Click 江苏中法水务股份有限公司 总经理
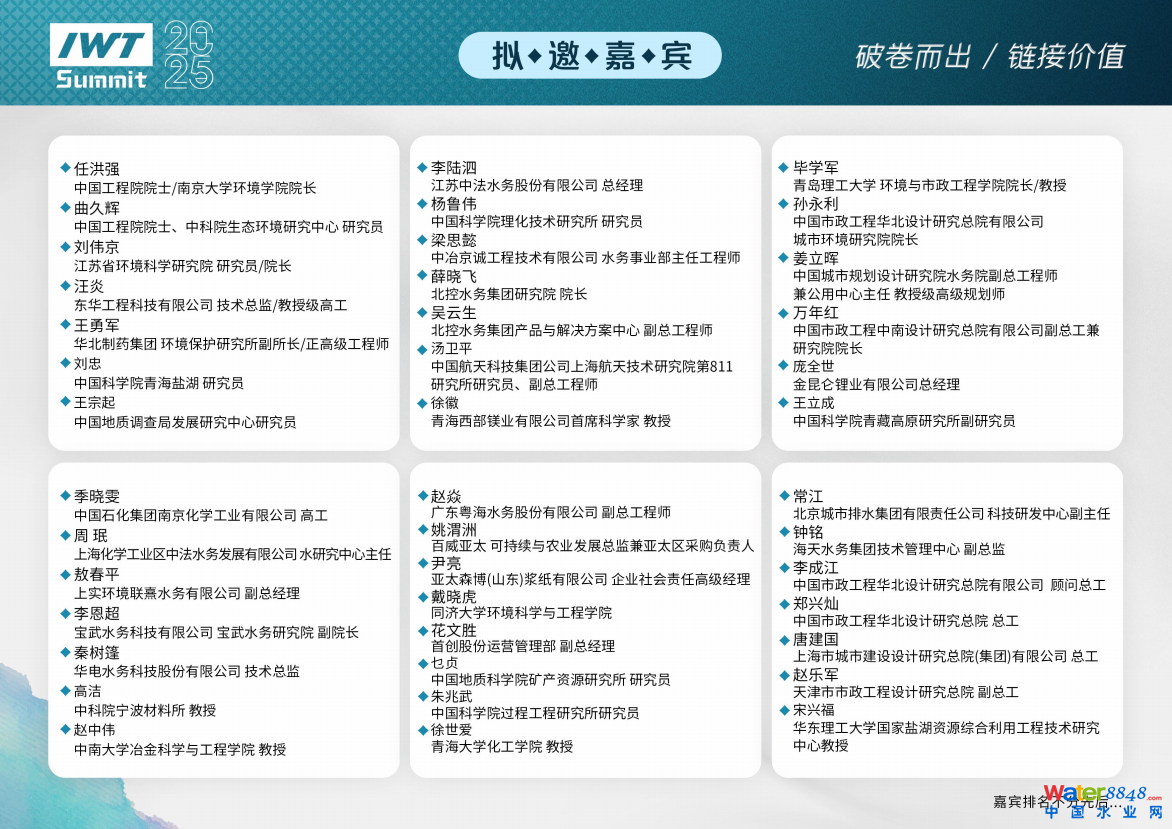This screenshot has width=1172, height=829. tap(537, 185)
